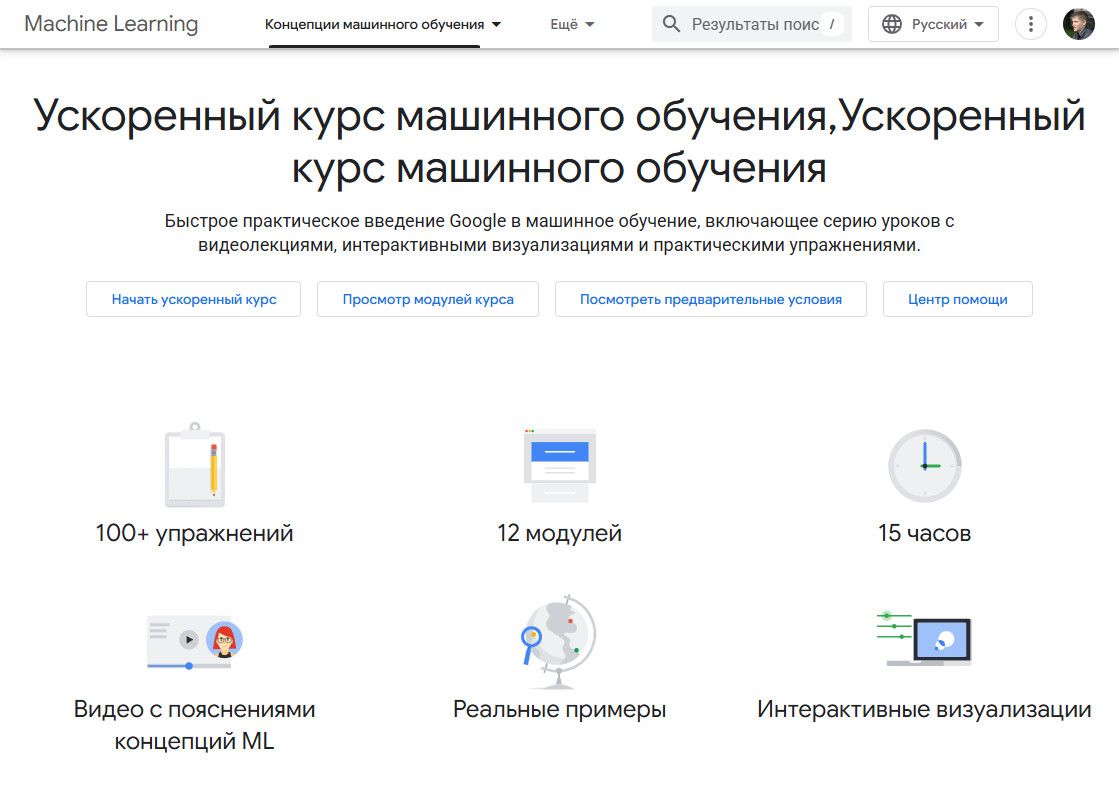Click the clipboard icon above «100+ упражнений»
Screen dimensions: 1119x788
(194, 465)
